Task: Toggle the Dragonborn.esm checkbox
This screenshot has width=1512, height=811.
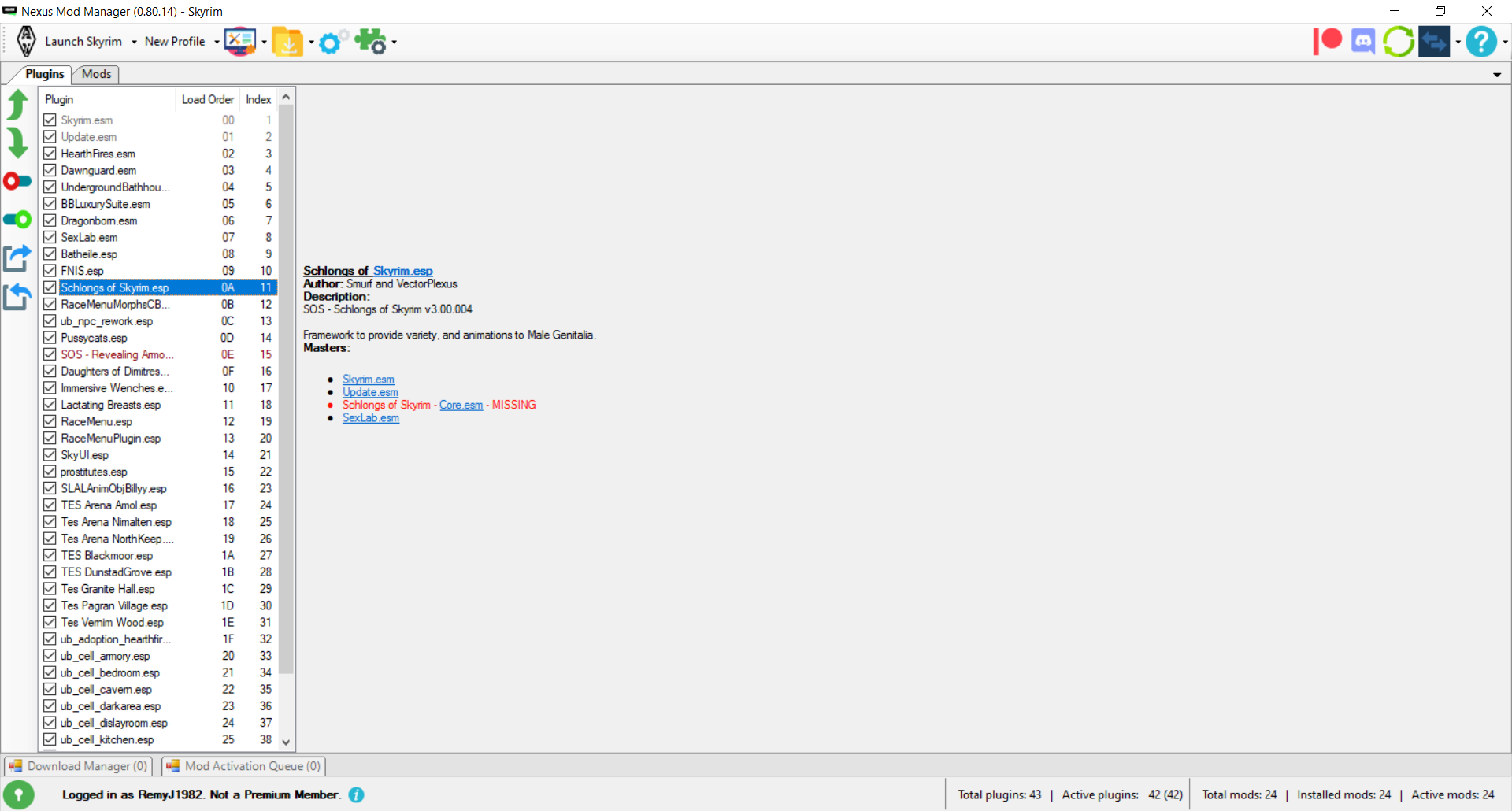Action: 50,220
